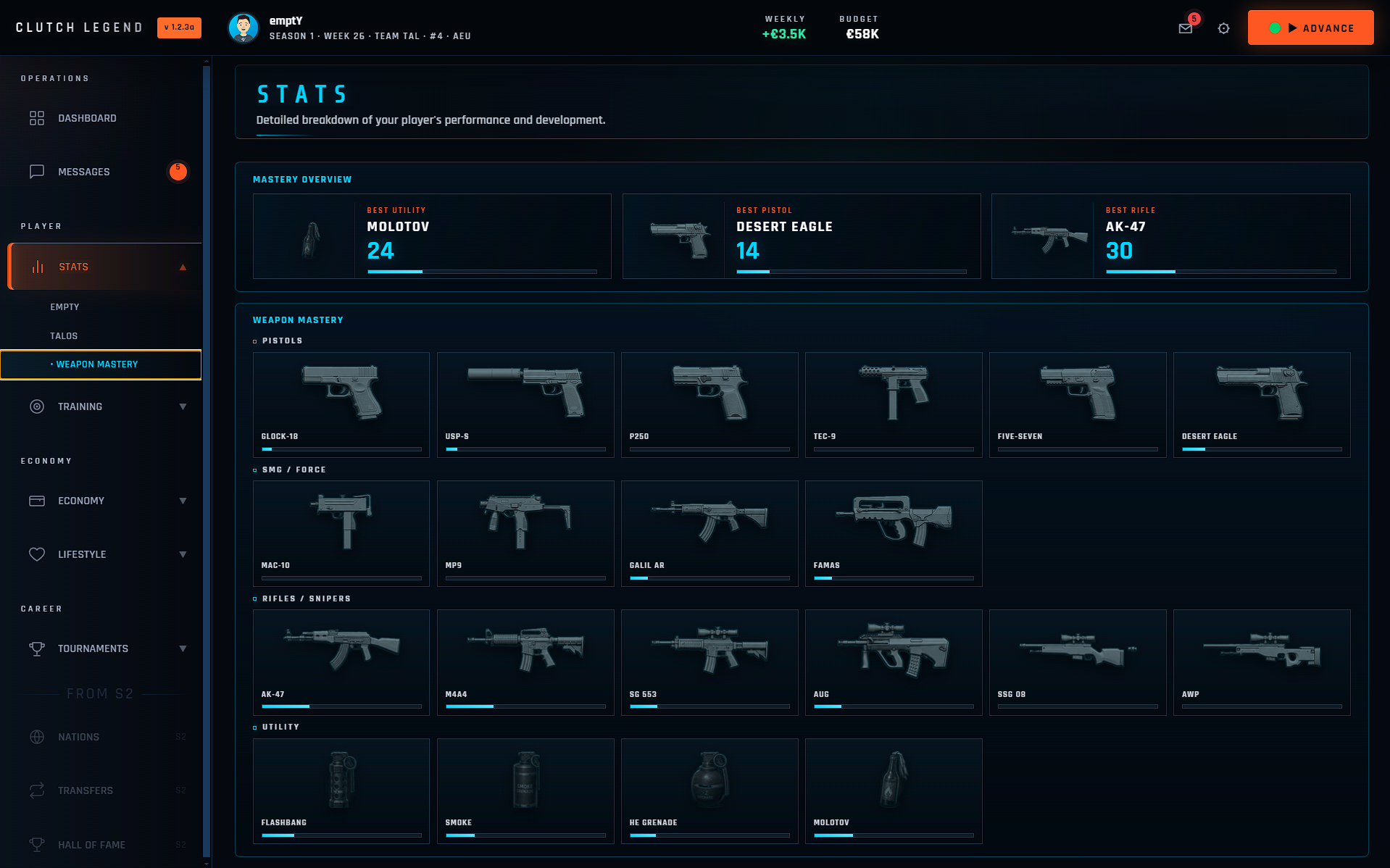Viewport: 1390px width, 868px height.
Task: Select the Glock-18 weapon card
Action: point(341,405)
